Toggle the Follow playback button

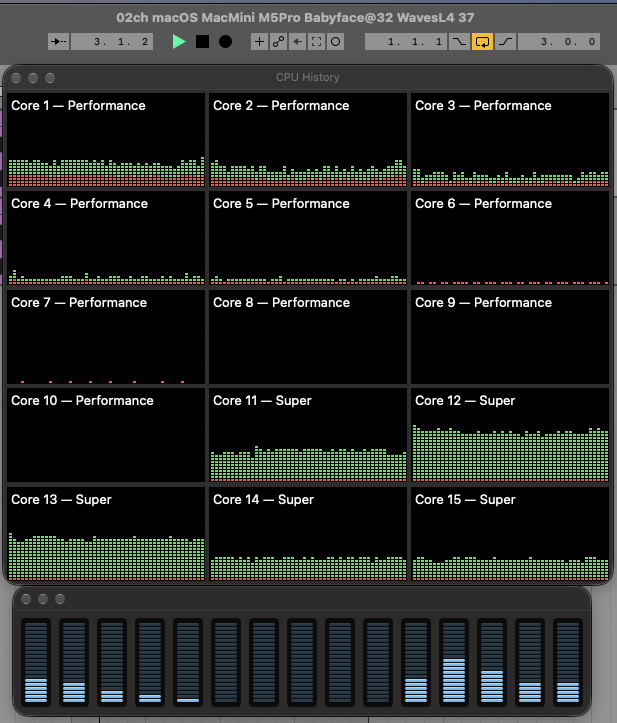pyautogui.click(x=59, y=41)
